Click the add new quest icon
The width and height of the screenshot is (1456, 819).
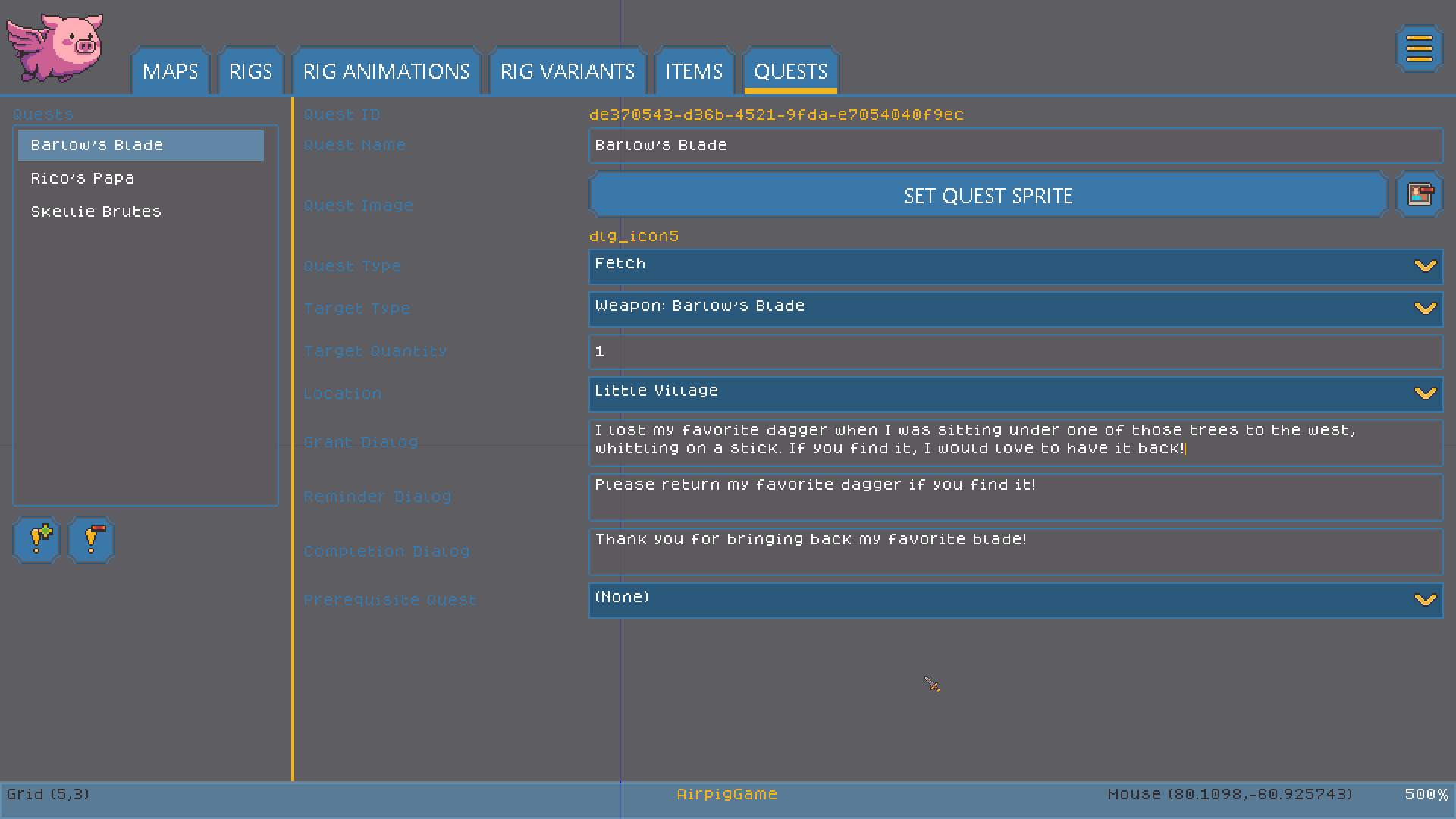(36, 540)
